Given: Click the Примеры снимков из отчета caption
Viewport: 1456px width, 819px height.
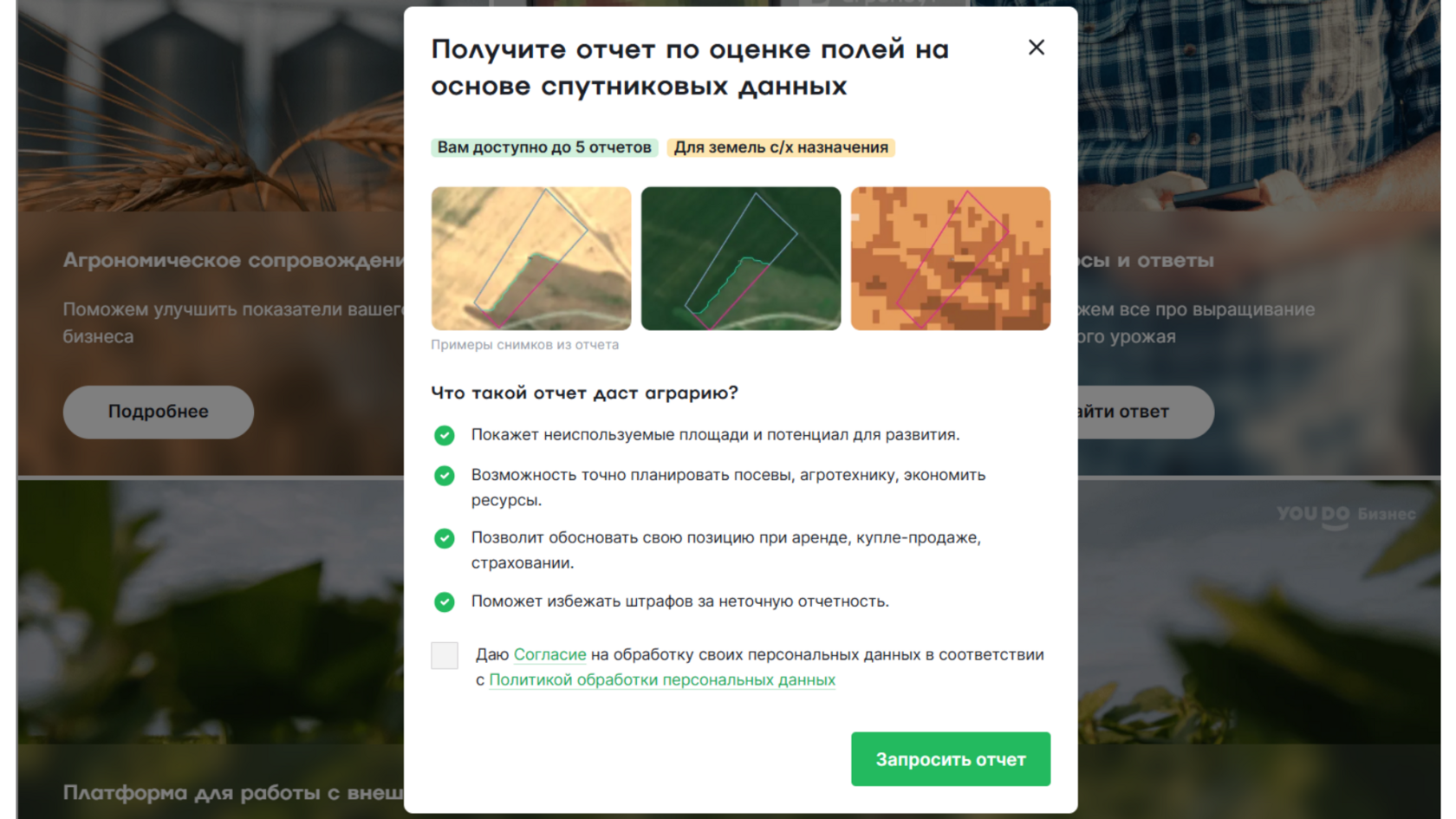Looking at the screenshot, I should 525,345.
